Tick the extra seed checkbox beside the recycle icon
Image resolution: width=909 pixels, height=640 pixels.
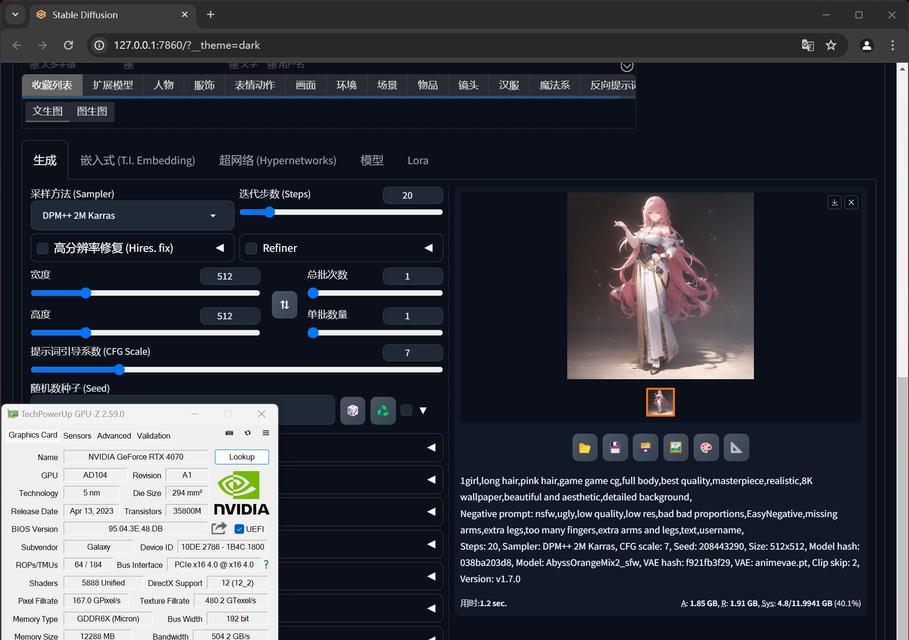[406, 410]
